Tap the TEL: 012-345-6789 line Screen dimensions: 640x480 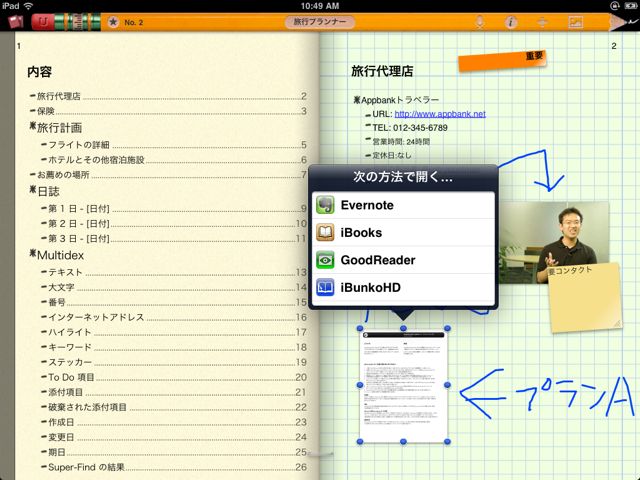pyautogui.click(x=410, y=128)
